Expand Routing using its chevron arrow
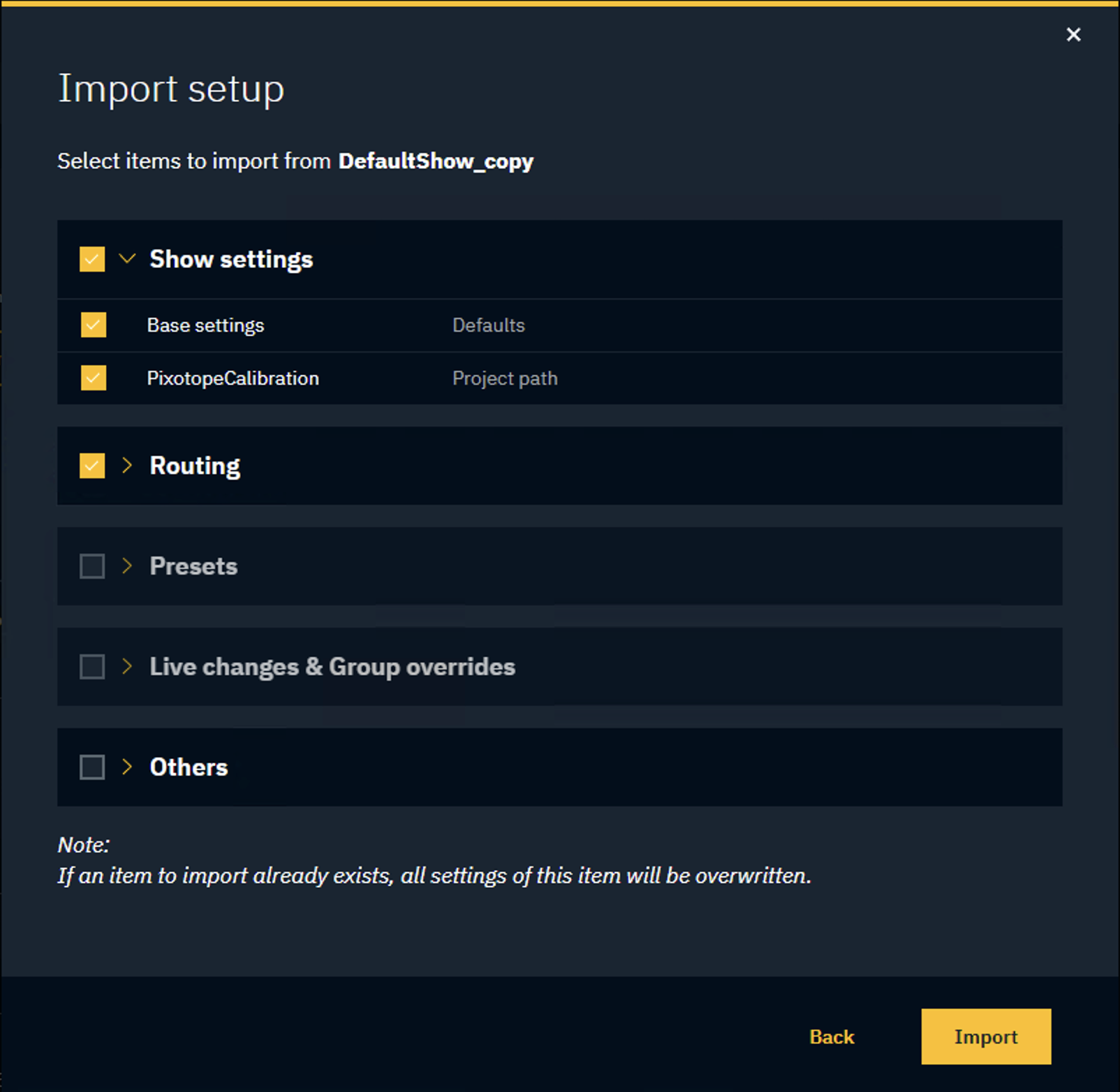 coord(127,466)
